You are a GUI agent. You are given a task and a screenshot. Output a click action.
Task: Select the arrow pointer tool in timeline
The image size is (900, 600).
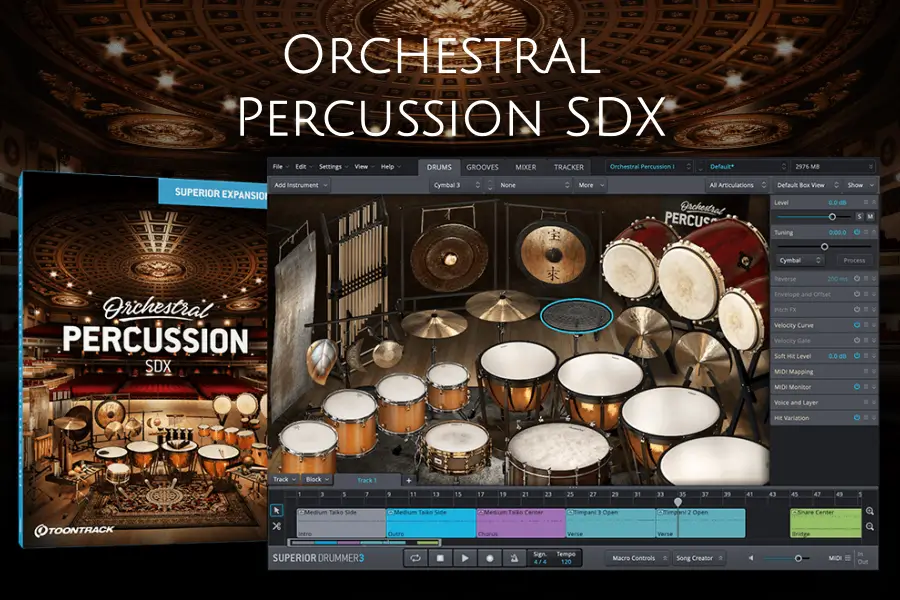[277, 510]
